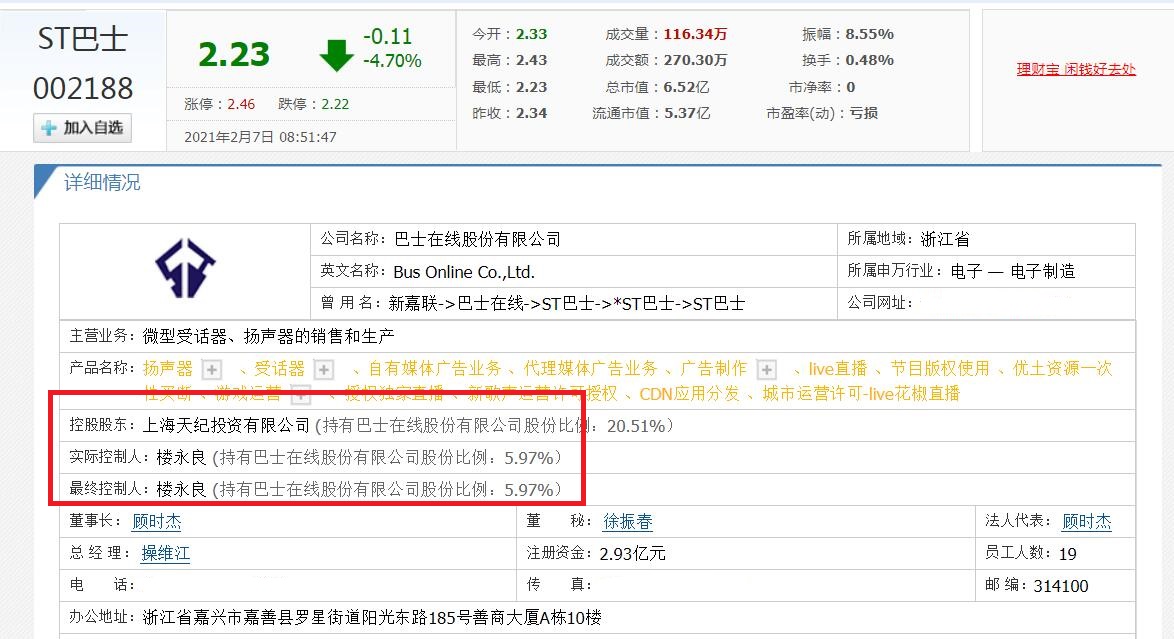The image size is (1174, 639).
Task: Click the product item 自有媒体广告业务
Action: coord(435,369)
